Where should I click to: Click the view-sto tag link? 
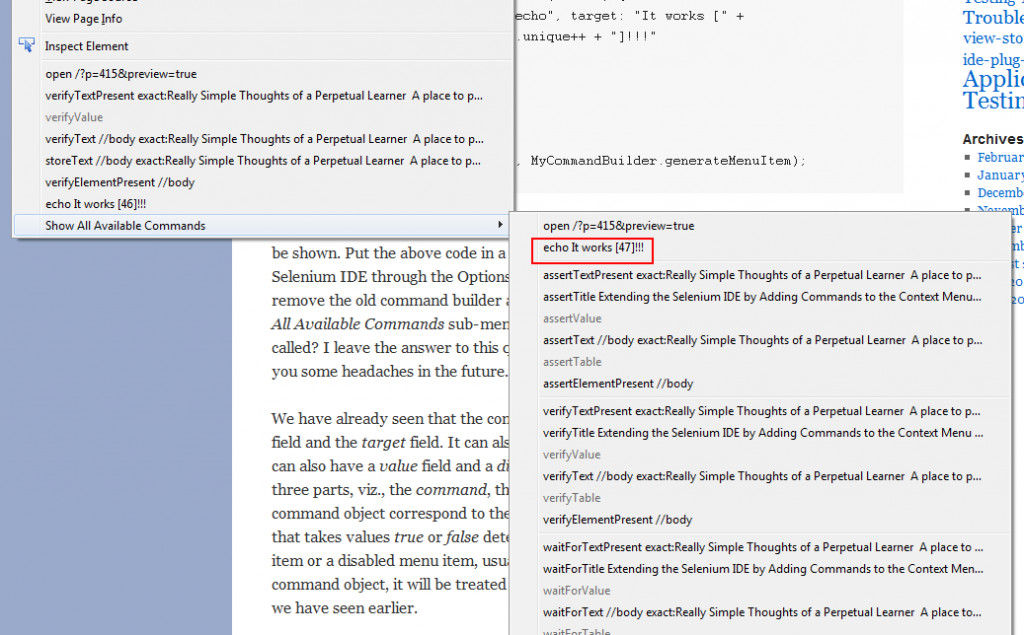click(x=993, y=38)
